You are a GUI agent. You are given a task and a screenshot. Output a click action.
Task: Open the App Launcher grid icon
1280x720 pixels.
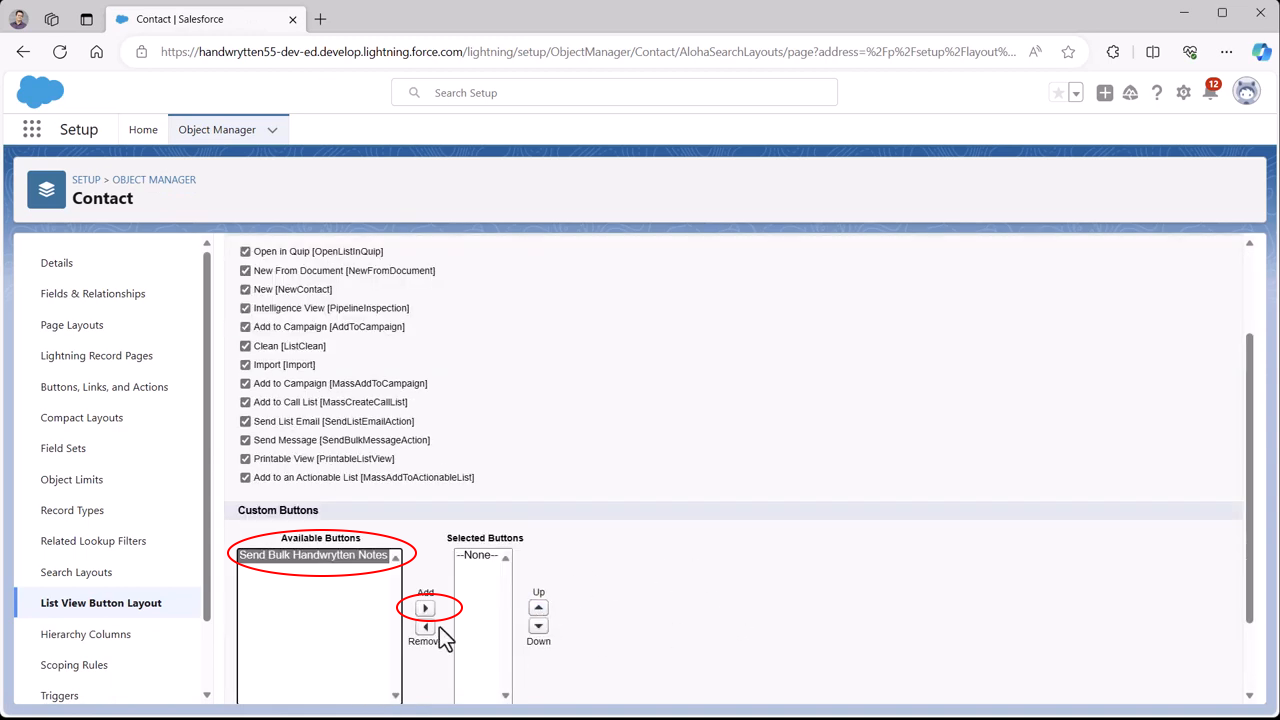32,129
